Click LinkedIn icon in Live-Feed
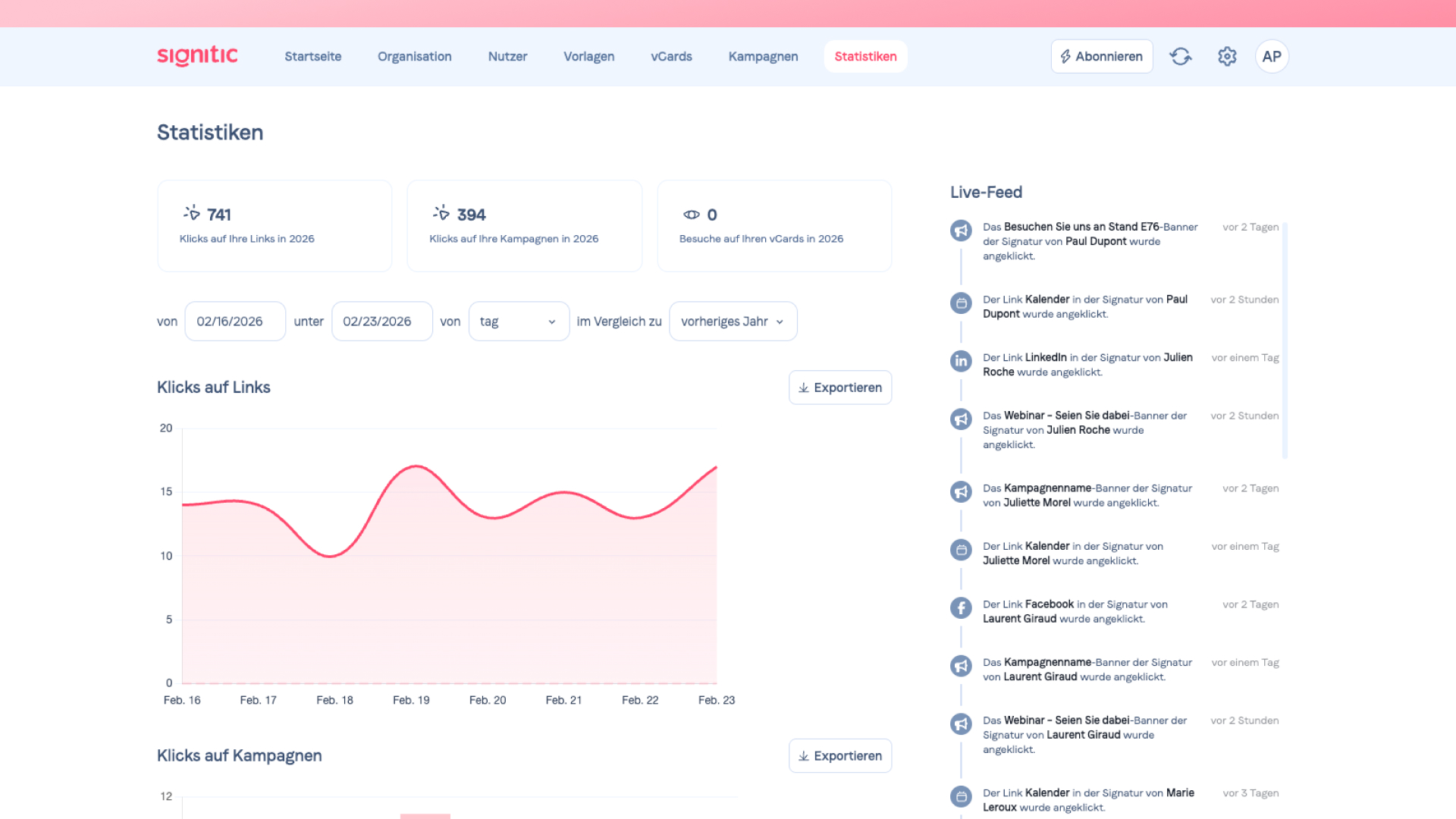Screen dimensions: 1456x819 pos(961,361)
